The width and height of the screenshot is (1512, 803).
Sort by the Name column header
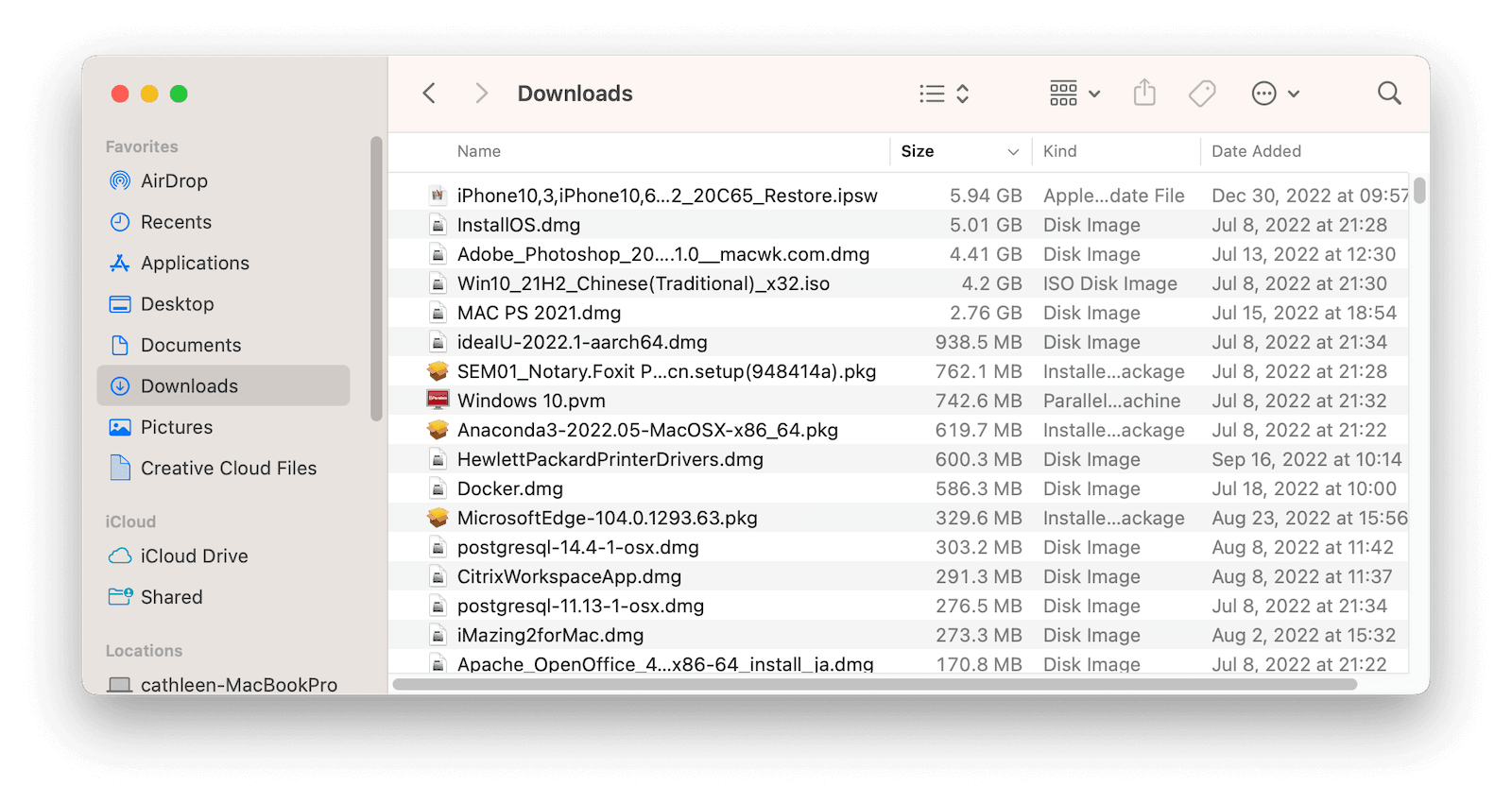479,151
